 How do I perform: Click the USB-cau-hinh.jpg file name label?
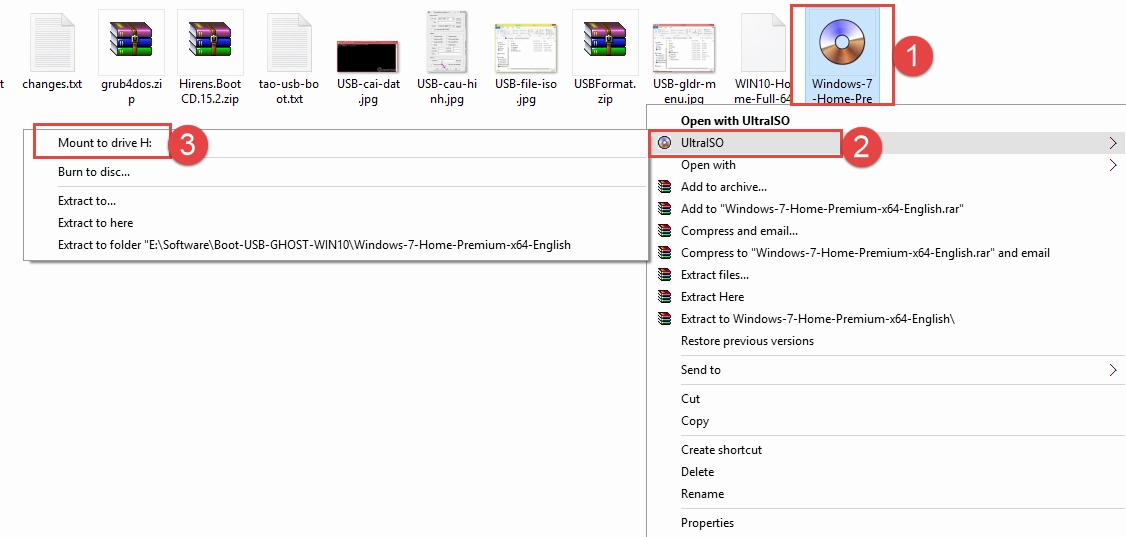[447, 91]
